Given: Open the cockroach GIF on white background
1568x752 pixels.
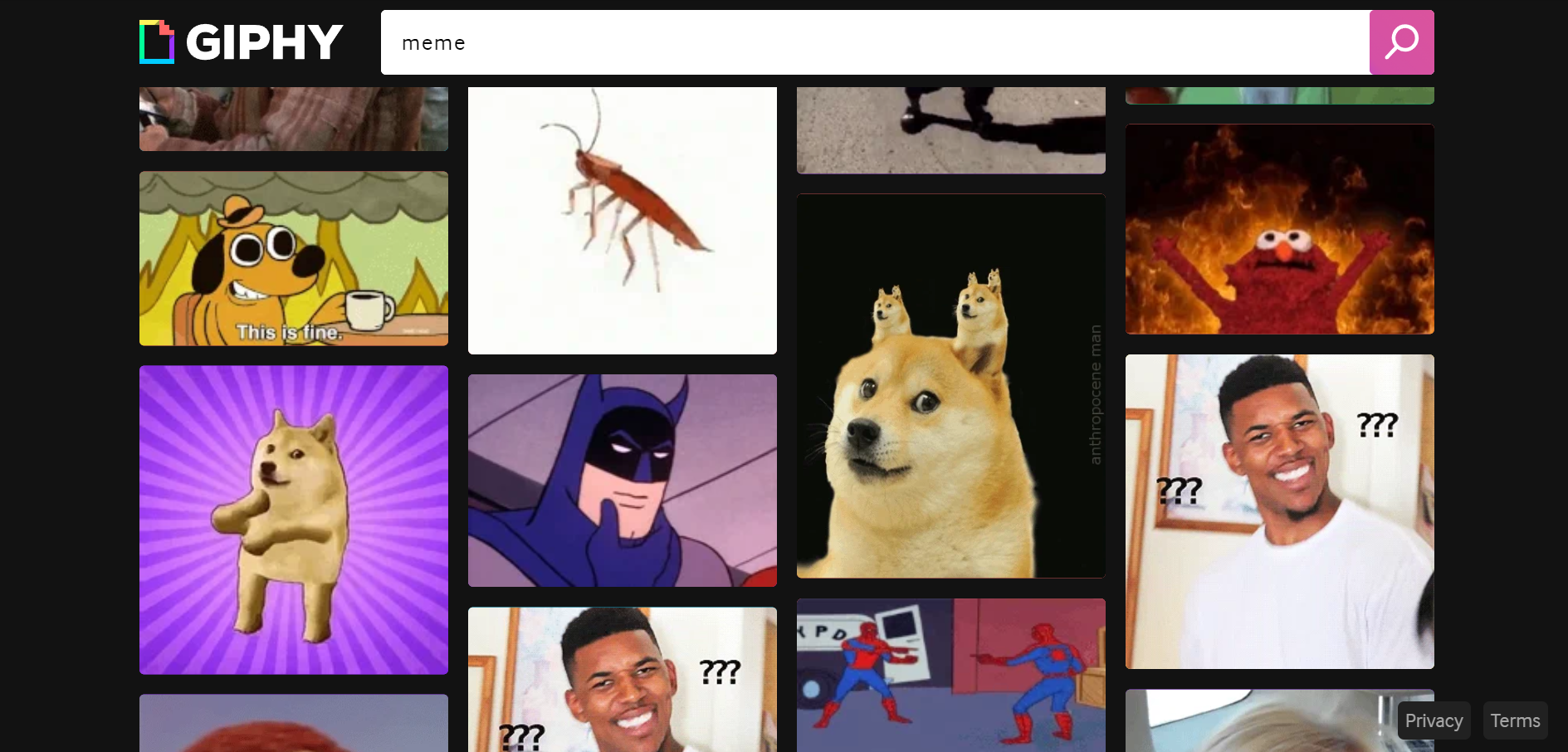Looking at the screenshot, I should [623, 220].
